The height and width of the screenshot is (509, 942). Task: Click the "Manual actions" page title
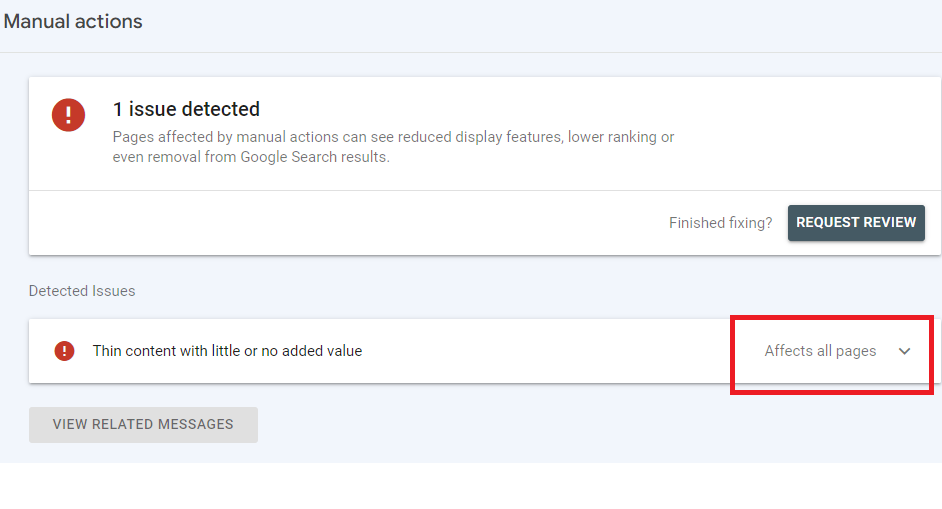tap(73, 21)
